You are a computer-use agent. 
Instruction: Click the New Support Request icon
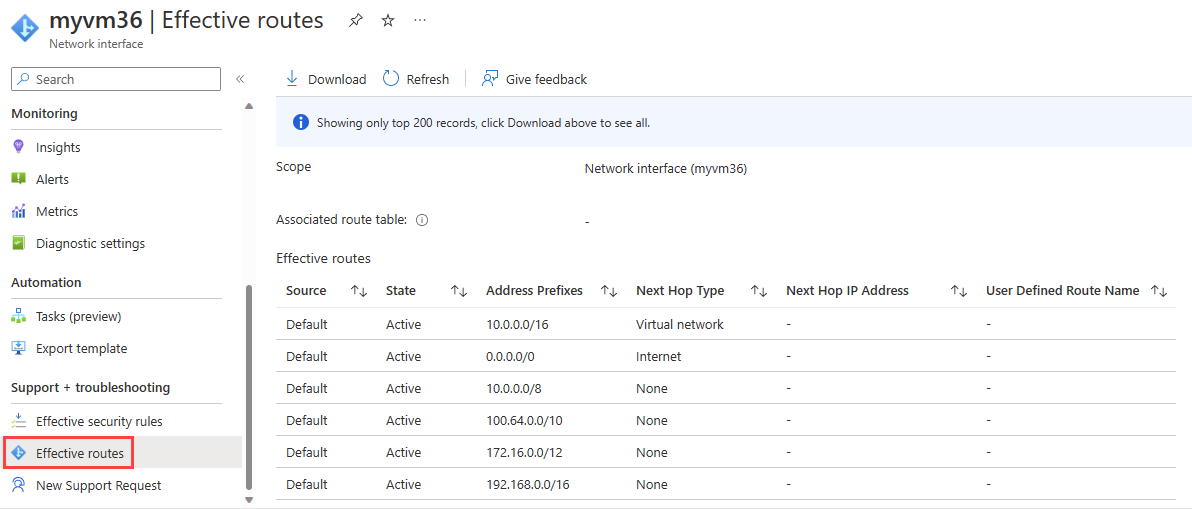pyautogui.click(x=18, y=485)
